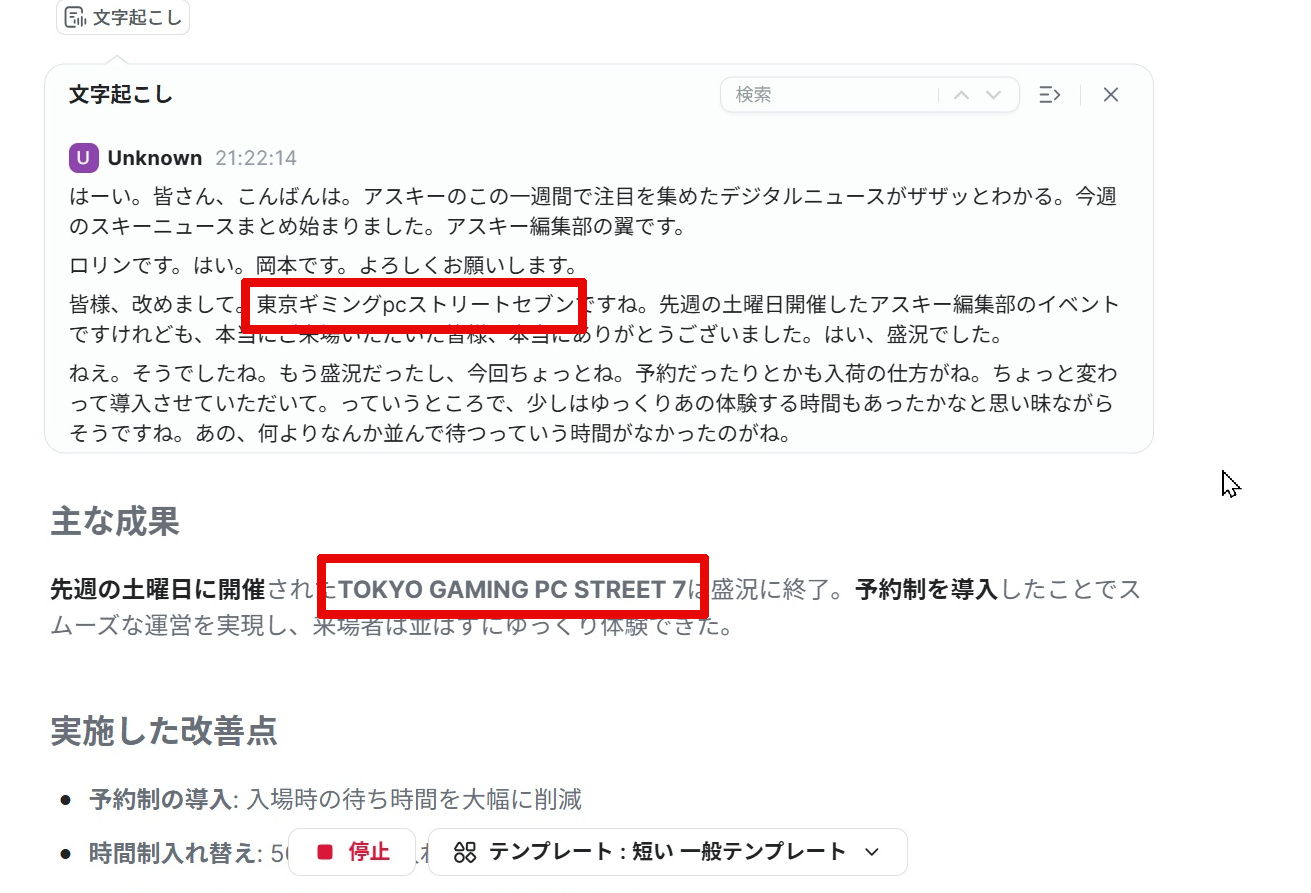Click the 文字起こし panel title
The image size is (1311, 893).
pyautogui.click(x=121, y=95)
